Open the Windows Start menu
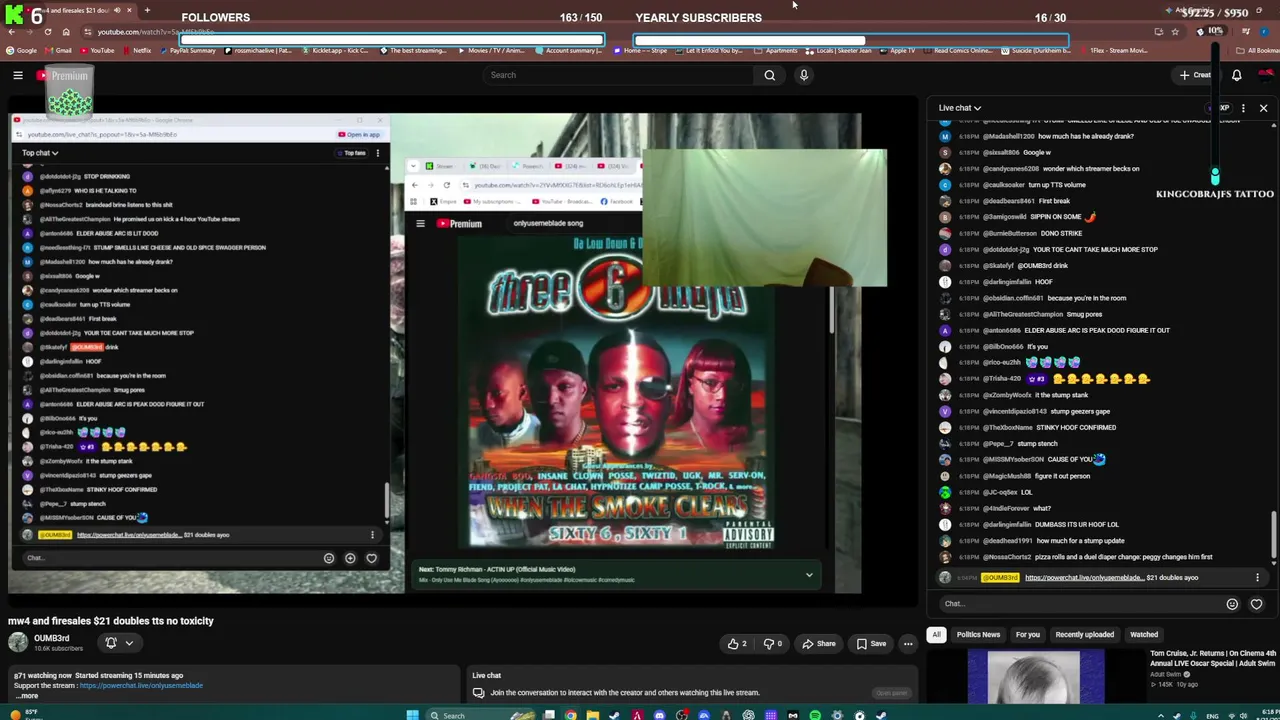The image size is (1280, 720). click(x=412, y=715)
